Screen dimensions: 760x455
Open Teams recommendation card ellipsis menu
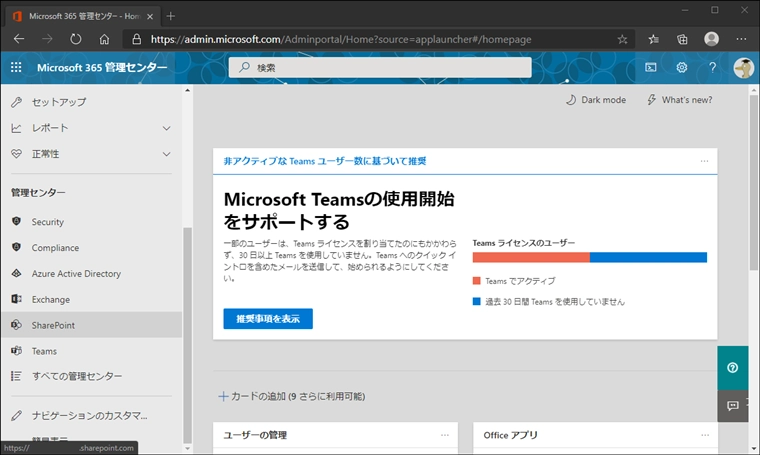point(704,161)
